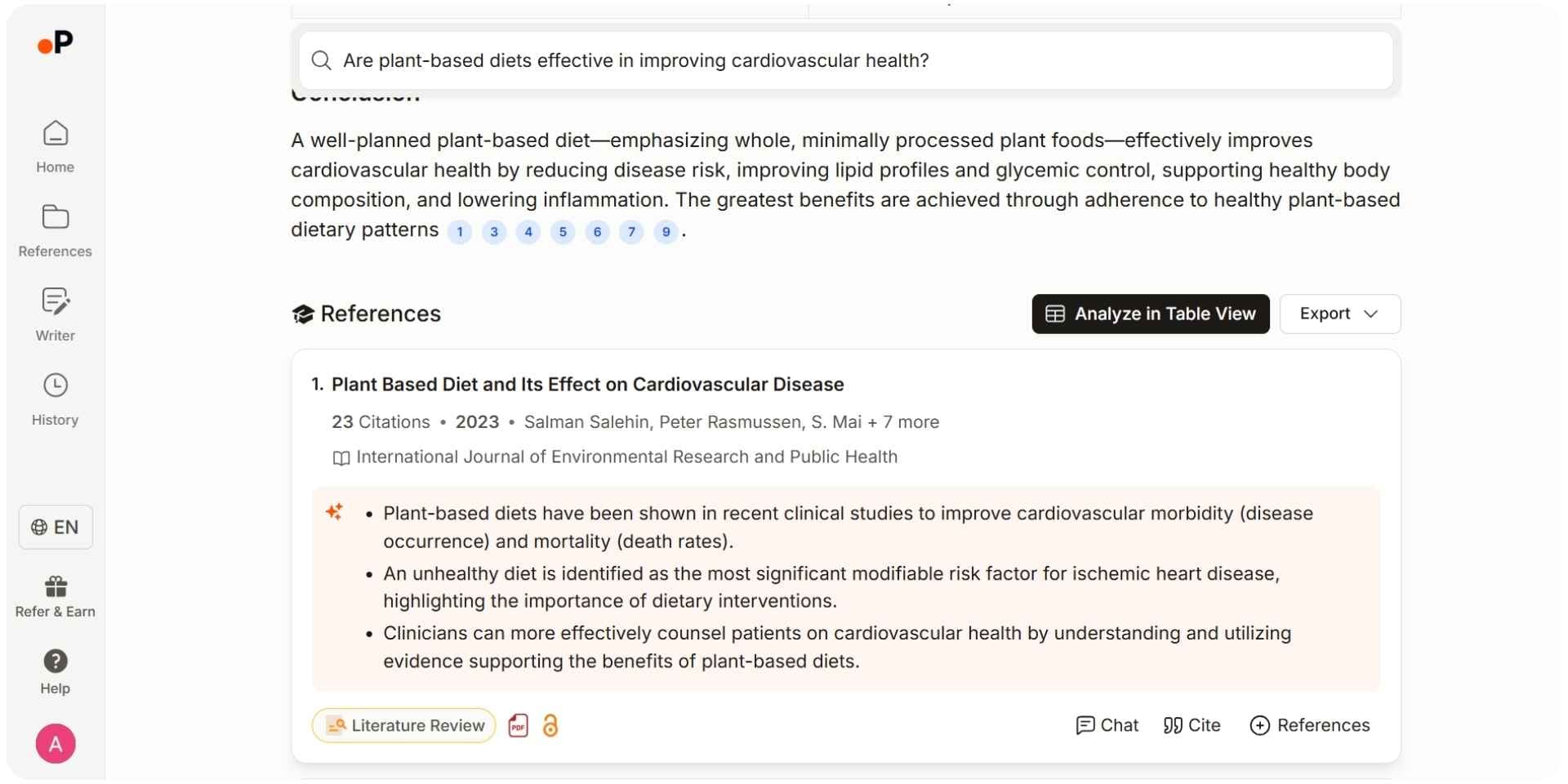Add paper to References

tap(1309, 725)
